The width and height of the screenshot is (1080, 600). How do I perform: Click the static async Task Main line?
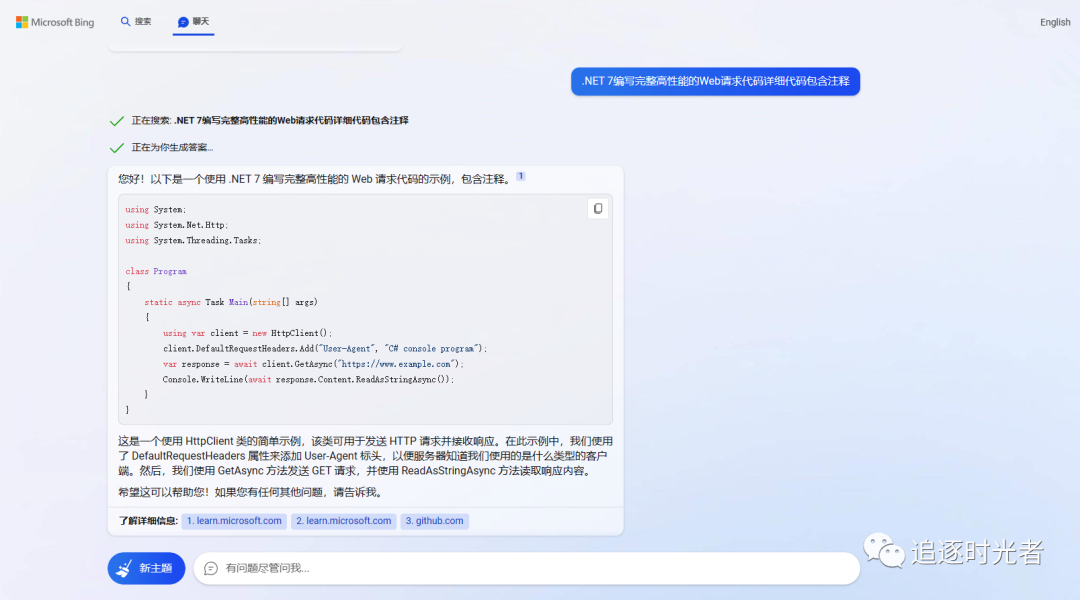pyautogui.click(x=231, y=302)
